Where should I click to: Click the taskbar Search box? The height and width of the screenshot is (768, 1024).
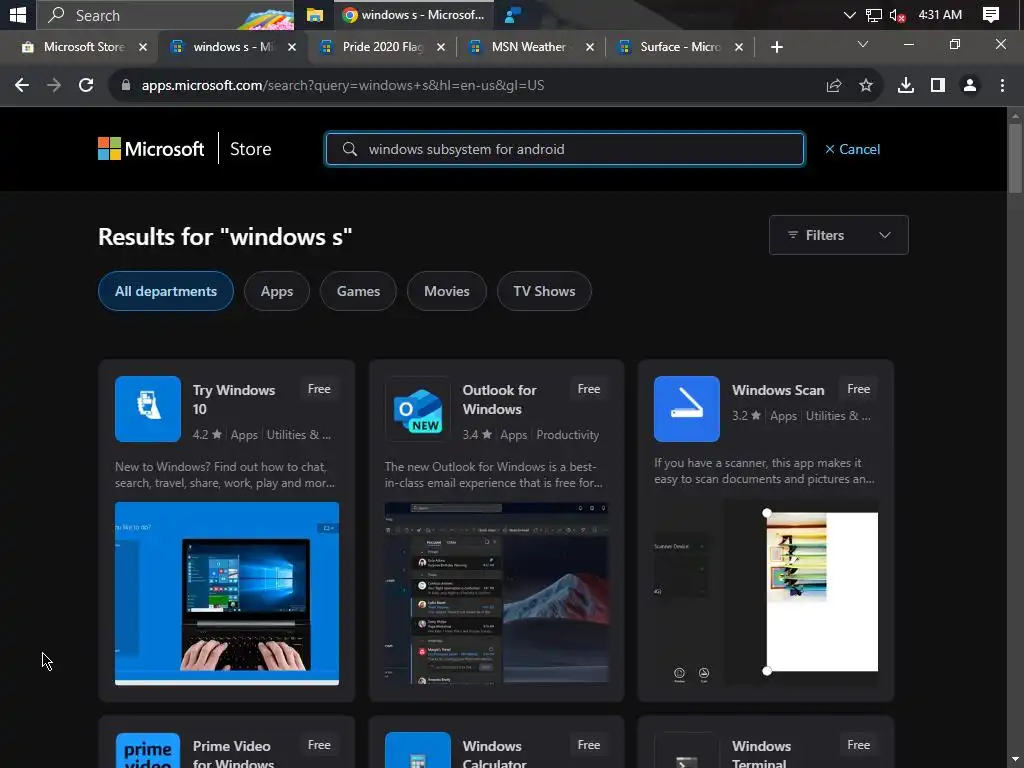tap(165, 15)
